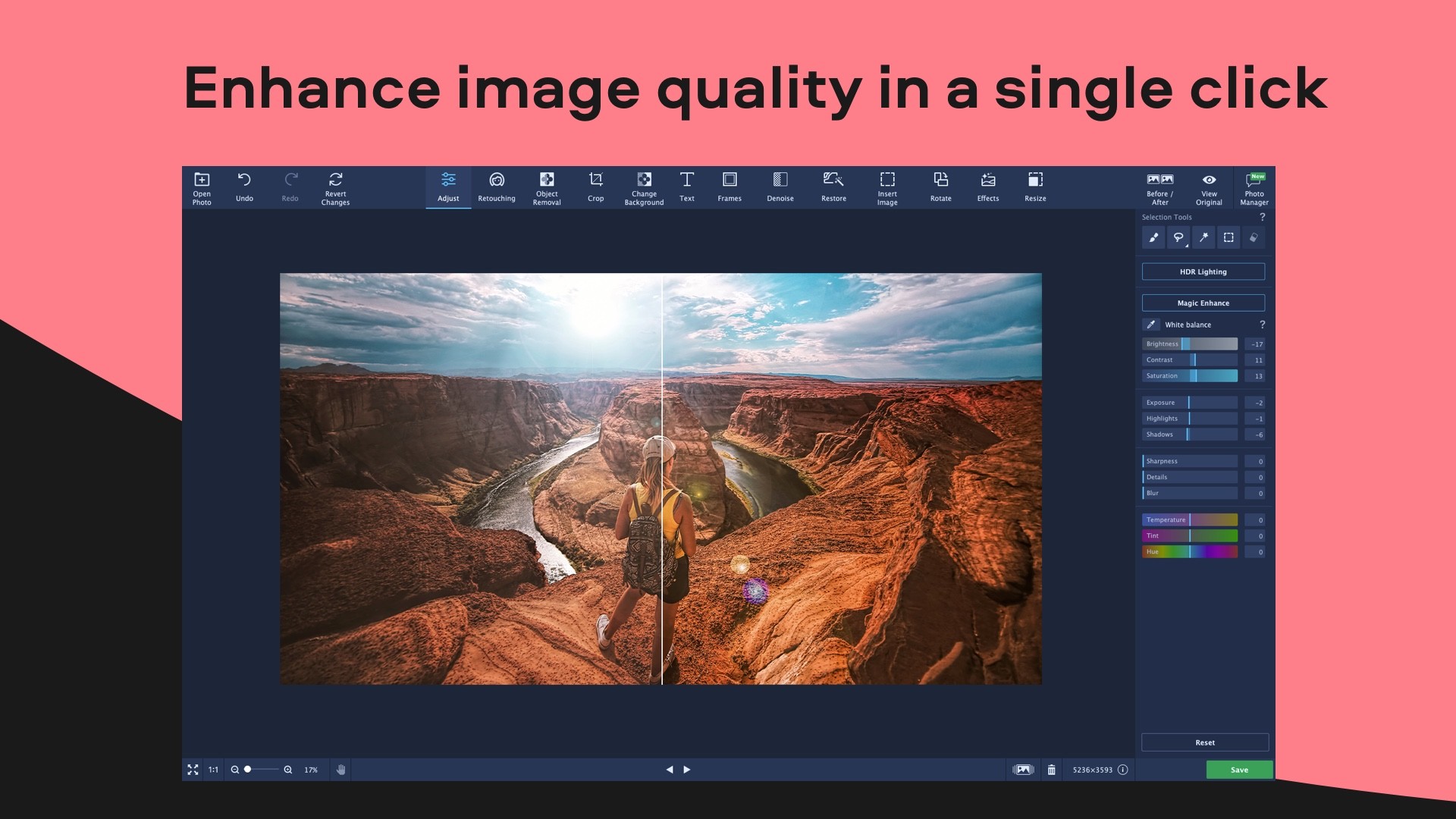Select the selection Brush tool
Viewport: 1456px width, 819px height.
1153,237
